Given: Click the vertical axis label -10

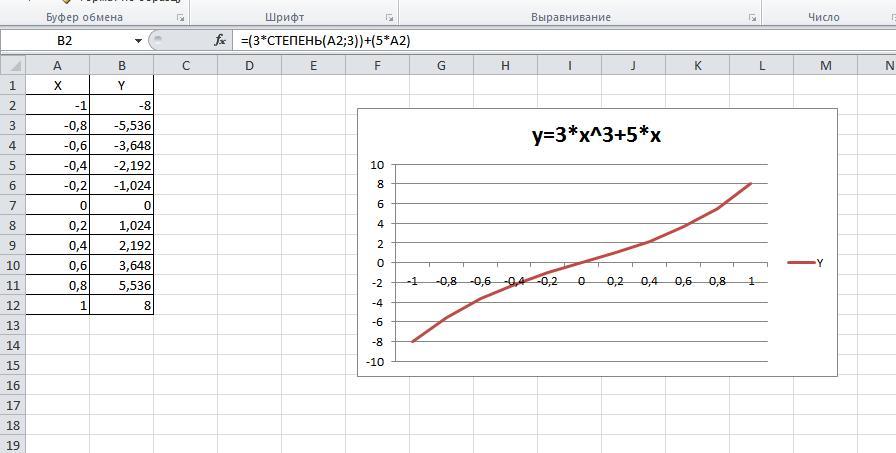Looking at the screenshot, I should point(377,362).
